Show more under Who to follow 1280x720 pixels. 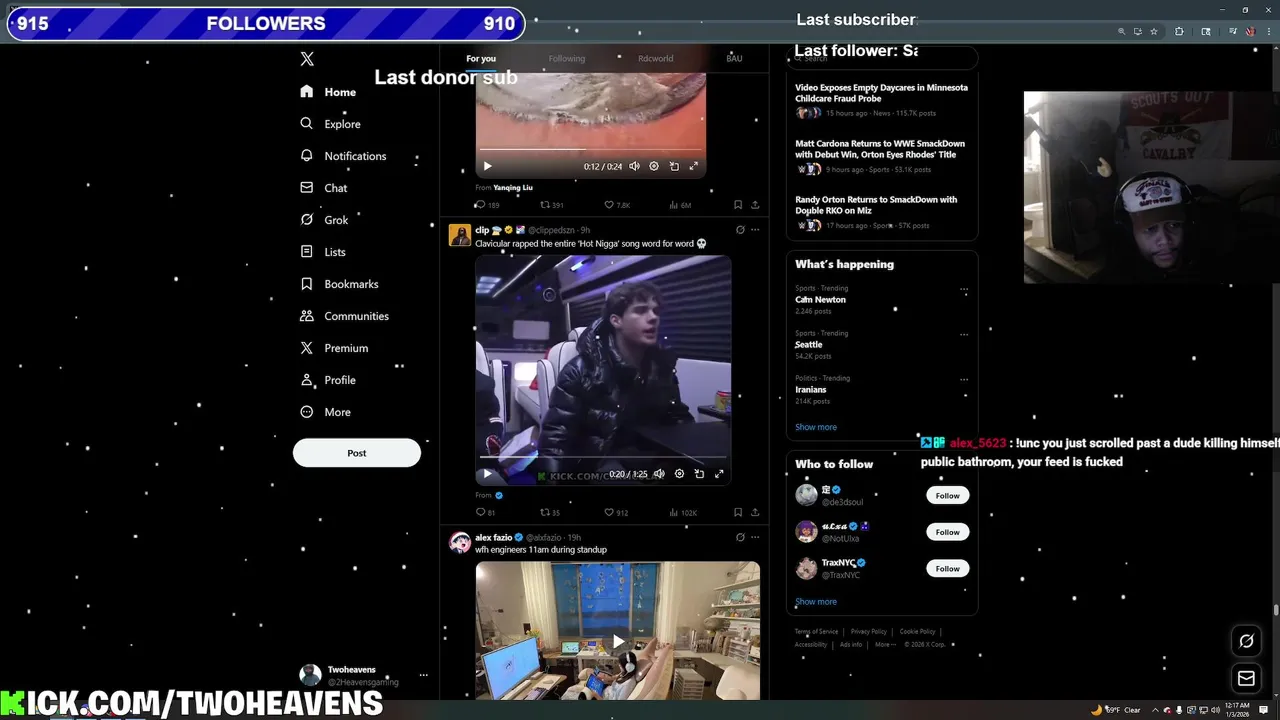tap(816, 602)
